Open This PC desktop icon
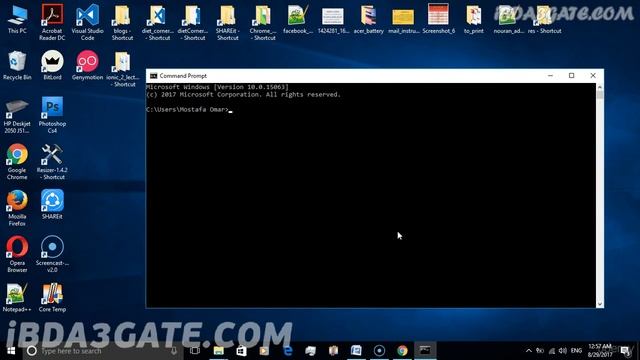 (17, 19)
